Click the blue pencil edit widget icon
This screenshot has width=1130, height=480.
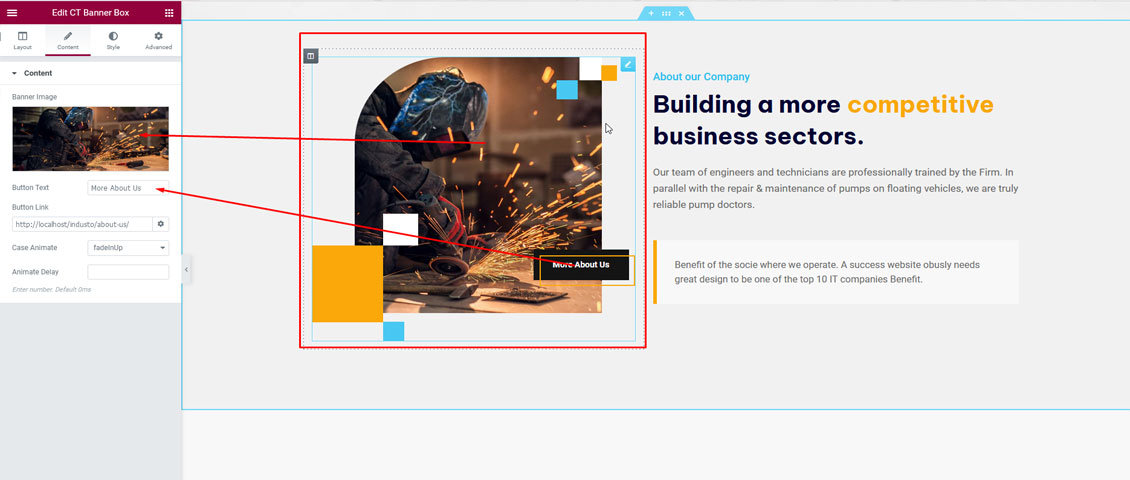pyautogui.click(x=627, y=64)
